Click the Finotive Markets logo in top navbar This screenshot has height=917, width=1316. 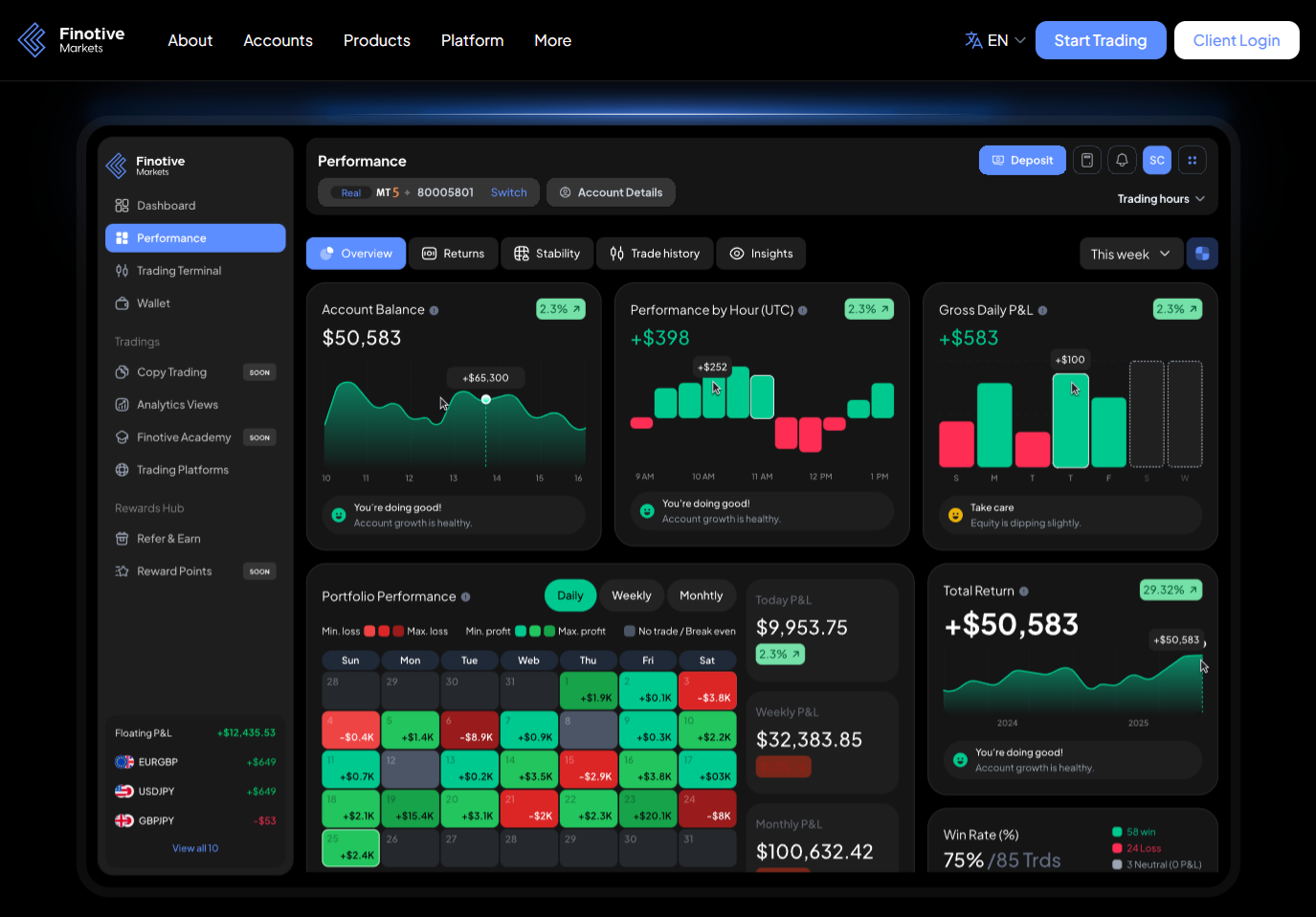click(x=72, y=40)
